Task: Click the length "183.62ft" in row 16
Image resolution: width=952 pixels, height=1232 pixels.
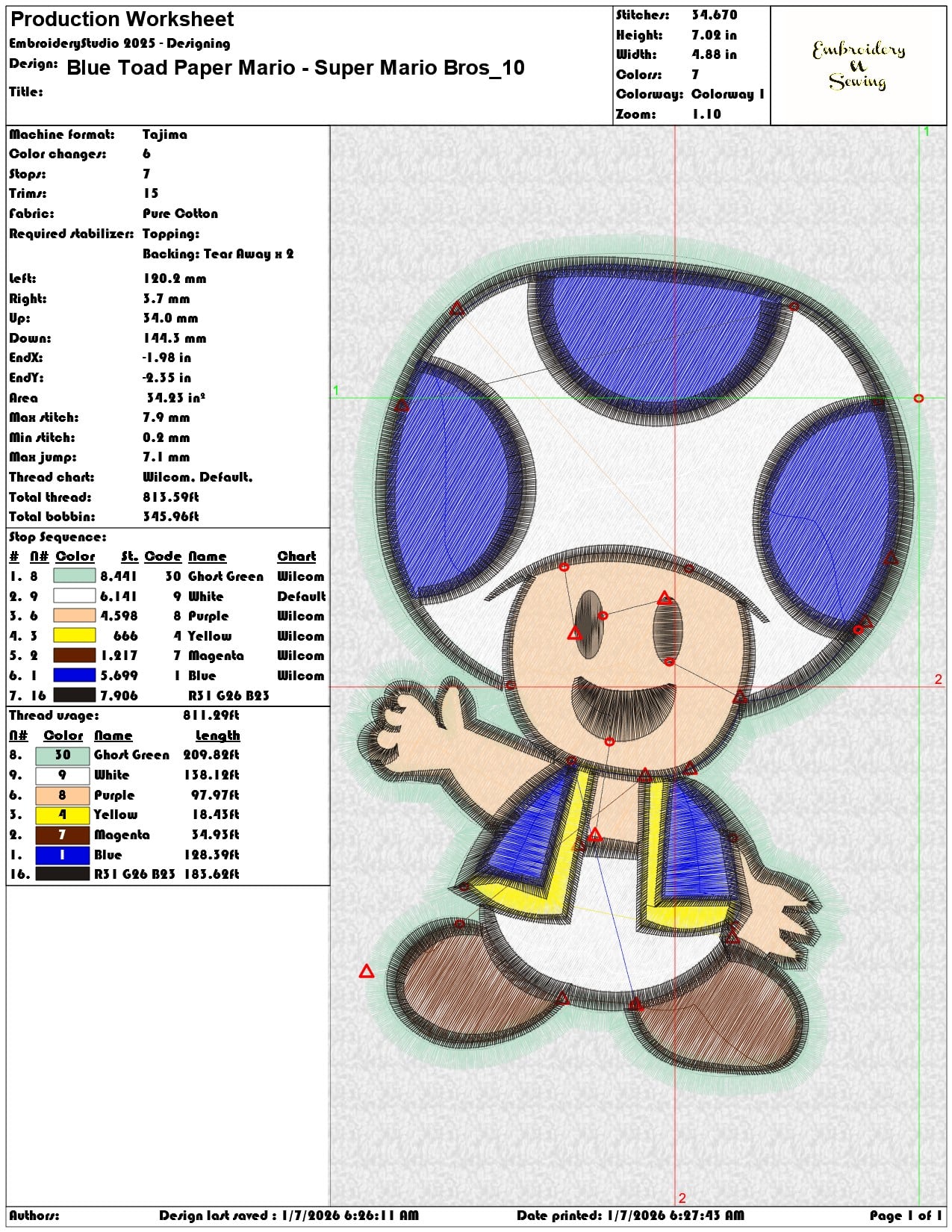Action: [x=211, y=874]
